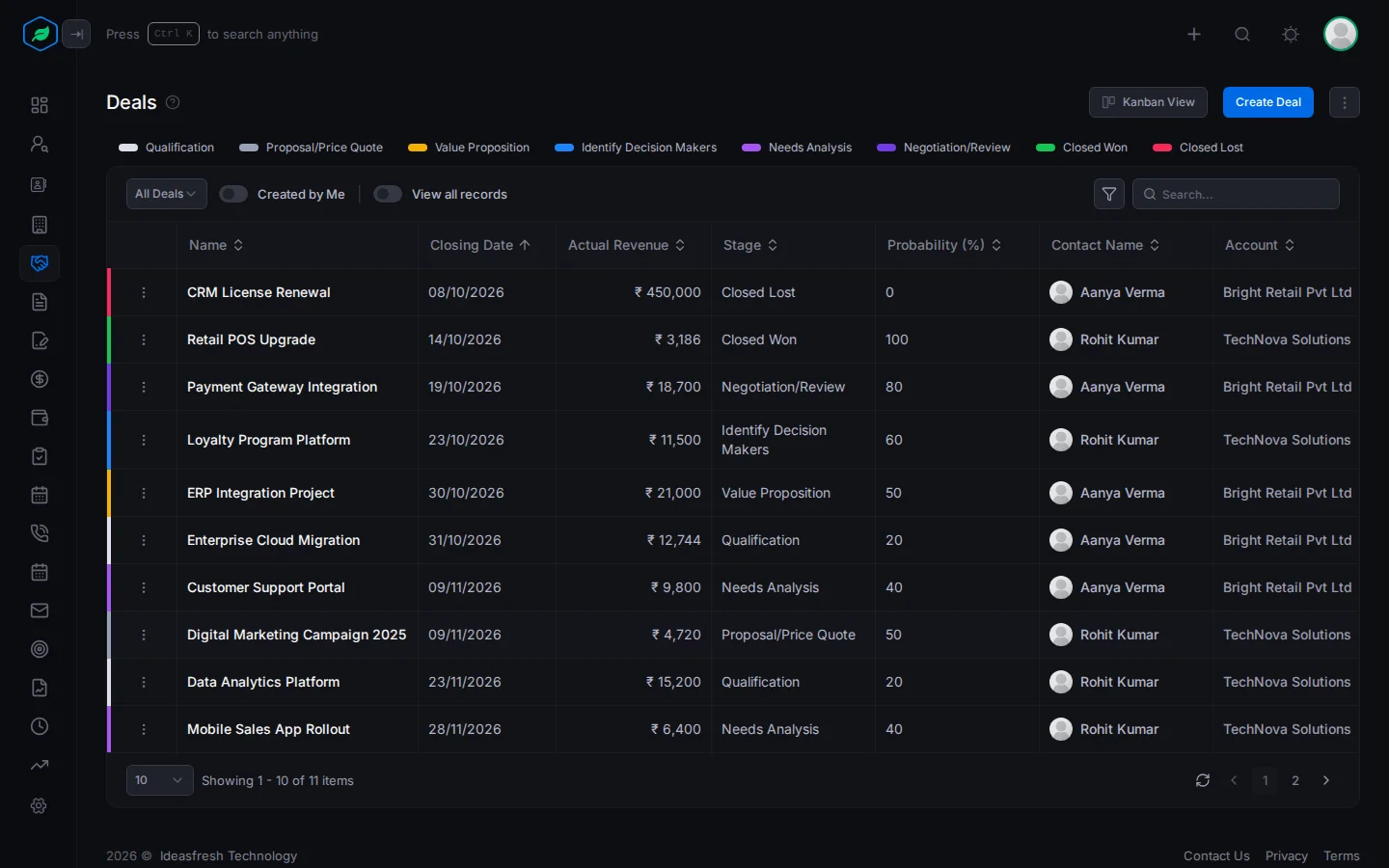Open the dashboard grid icon in sidebar
Image resolution: width=1389 pixels, height=868 pixels.
pyautogui.click(x=40, y=105)
